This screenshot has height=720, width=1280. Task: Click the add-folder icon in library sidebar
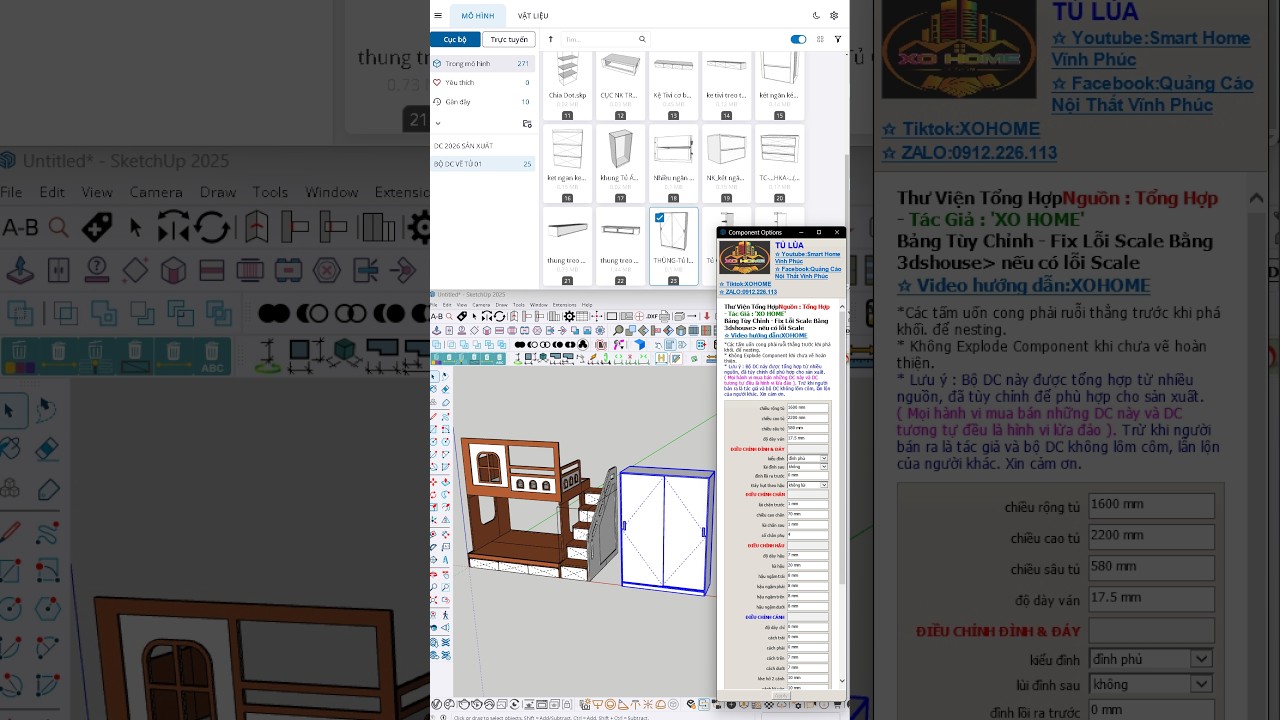527,123
